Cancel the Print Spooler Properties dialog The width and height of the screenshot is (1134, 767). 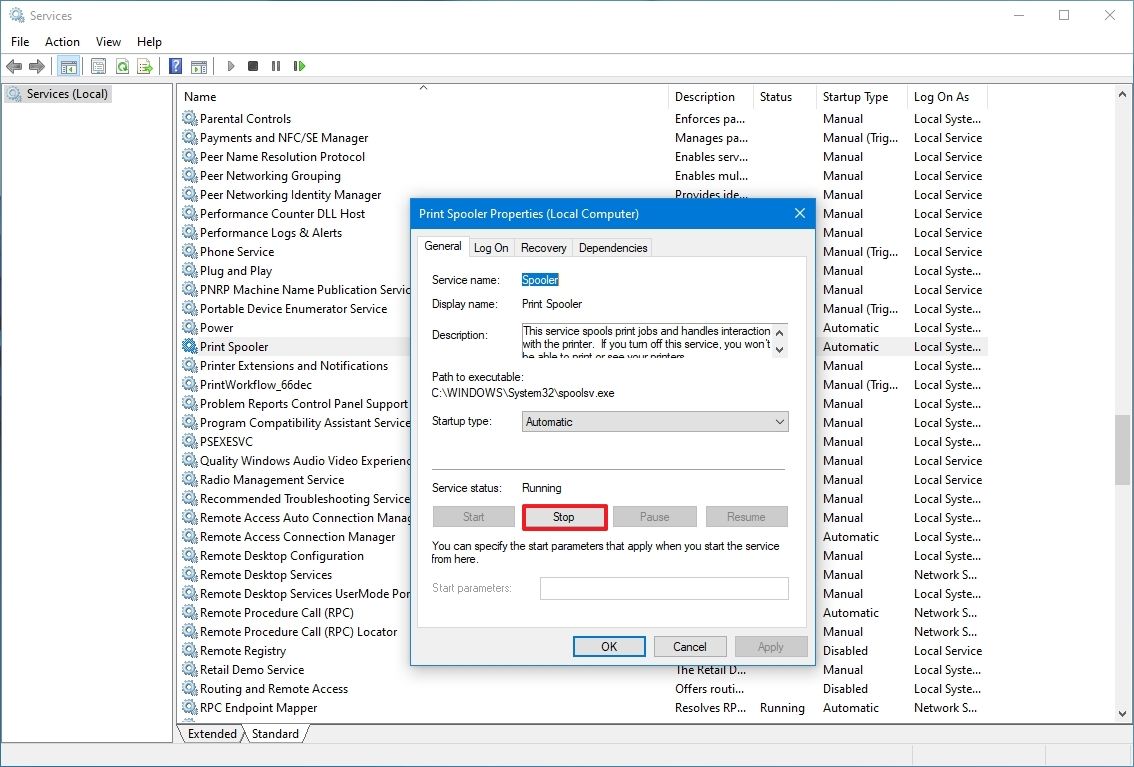[x=689, y=646]
